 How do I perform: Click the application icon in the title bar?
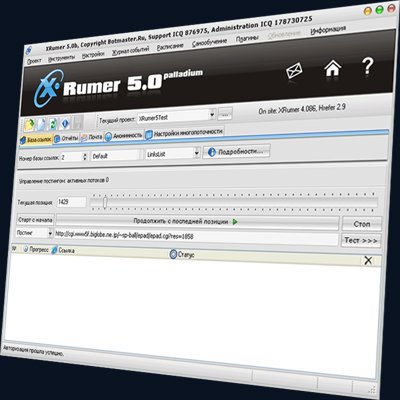[x=29, y=50]
